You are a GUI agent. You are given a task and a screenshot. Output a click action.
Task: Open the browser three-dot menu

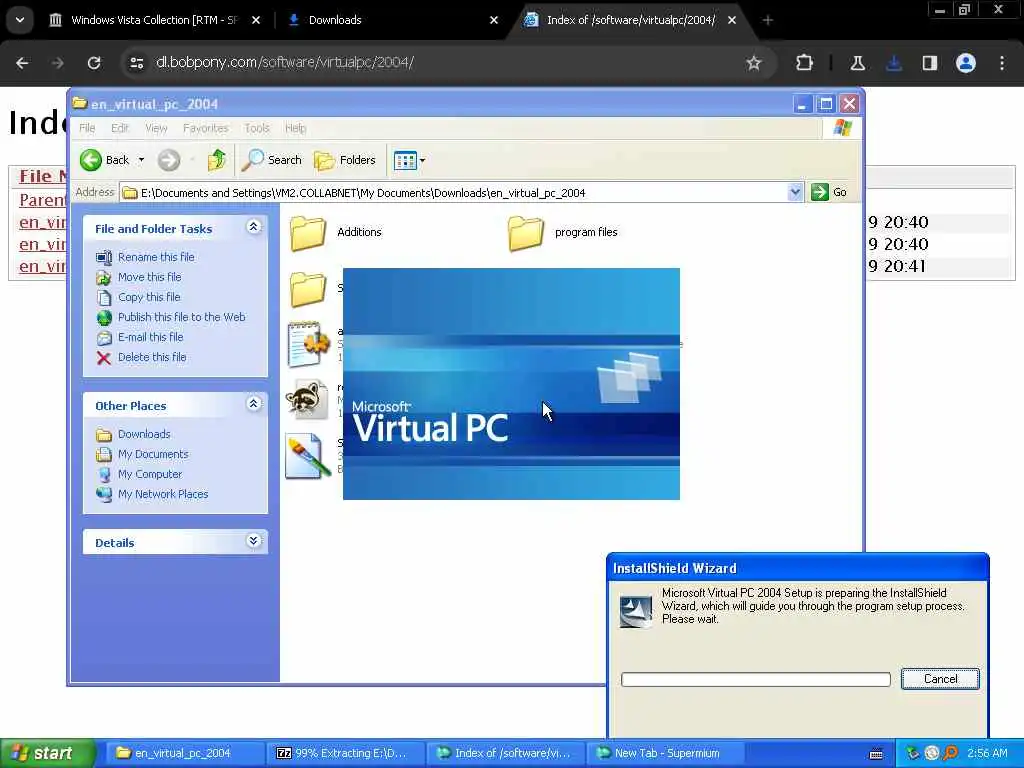pyautogui.click(x=1002, y=63)
